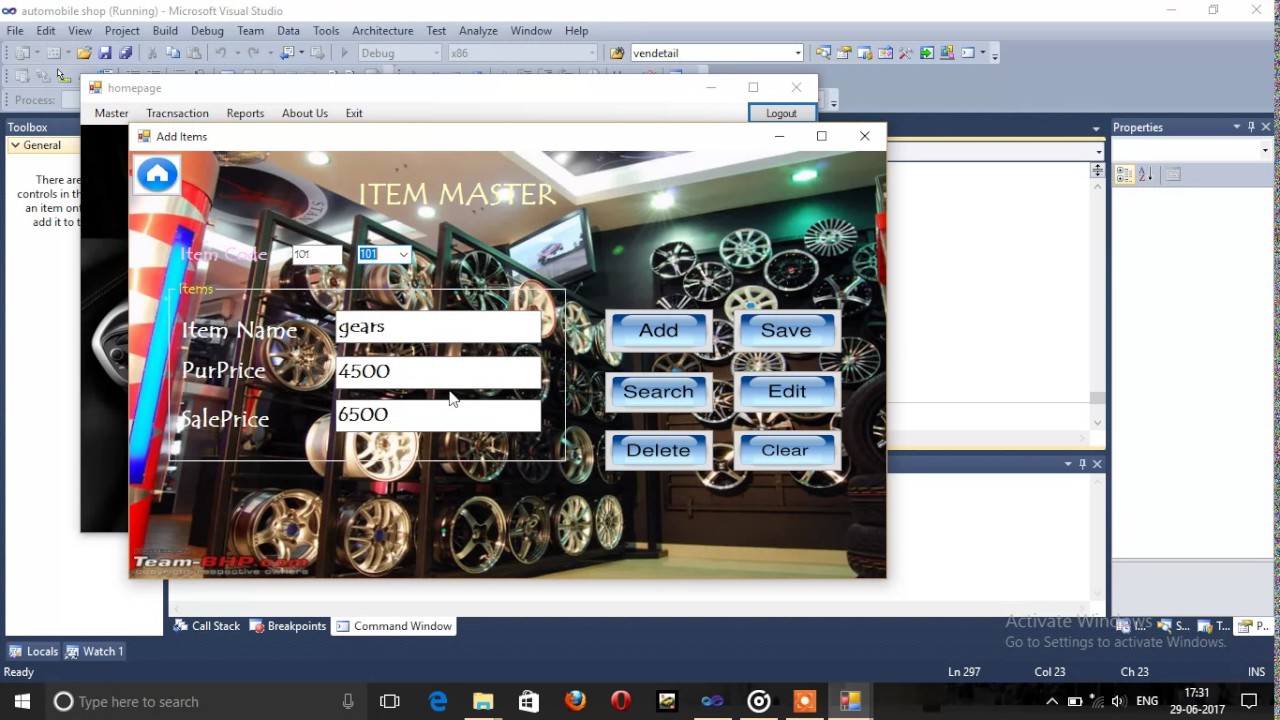Open file from Visual Studio toolbar
The height and width of the screenshot is (720, 1280).
click(x=84, y=53)
